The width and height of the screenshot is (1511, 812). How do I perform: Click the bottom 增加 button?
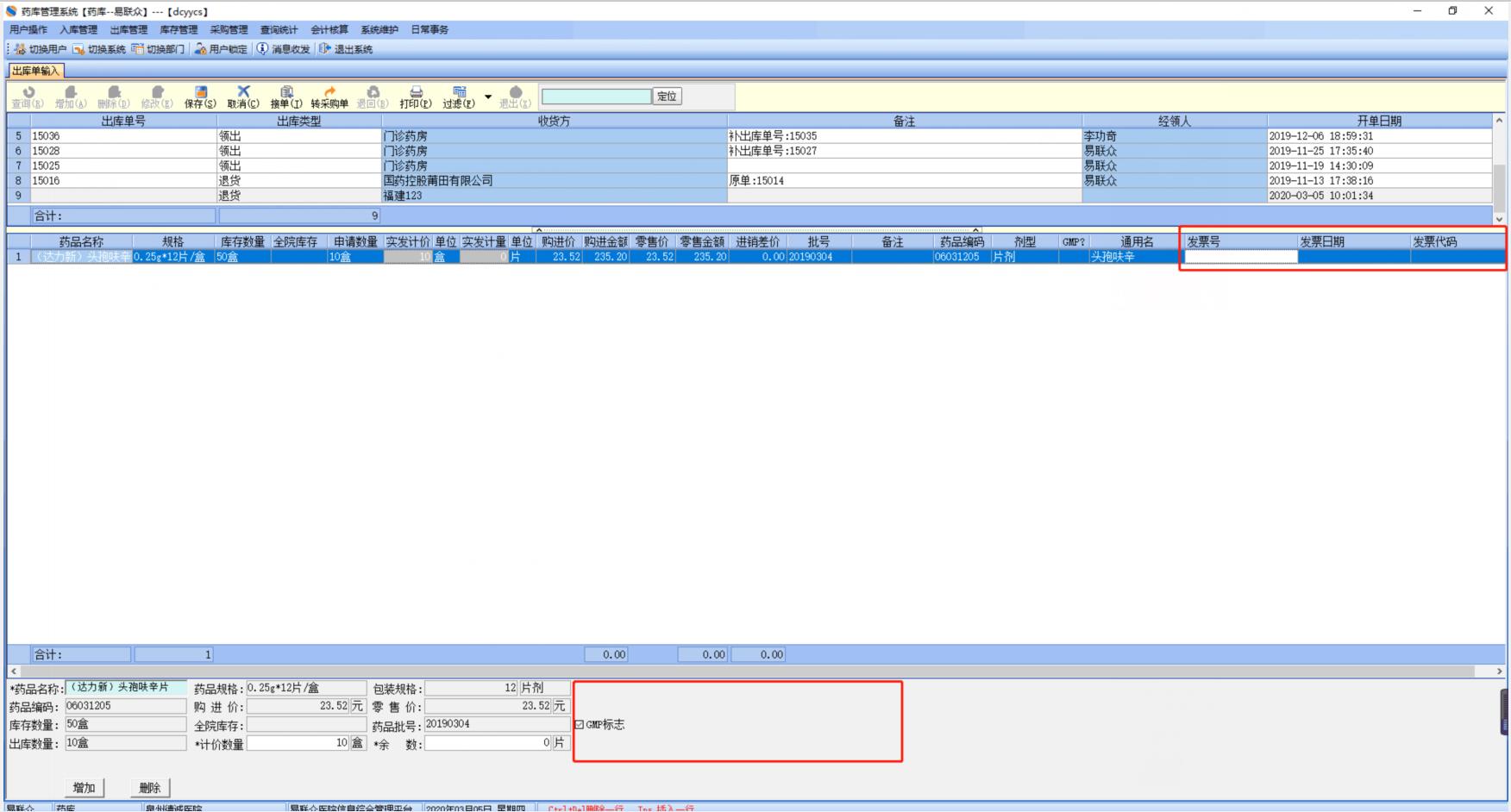click(85, 788)
